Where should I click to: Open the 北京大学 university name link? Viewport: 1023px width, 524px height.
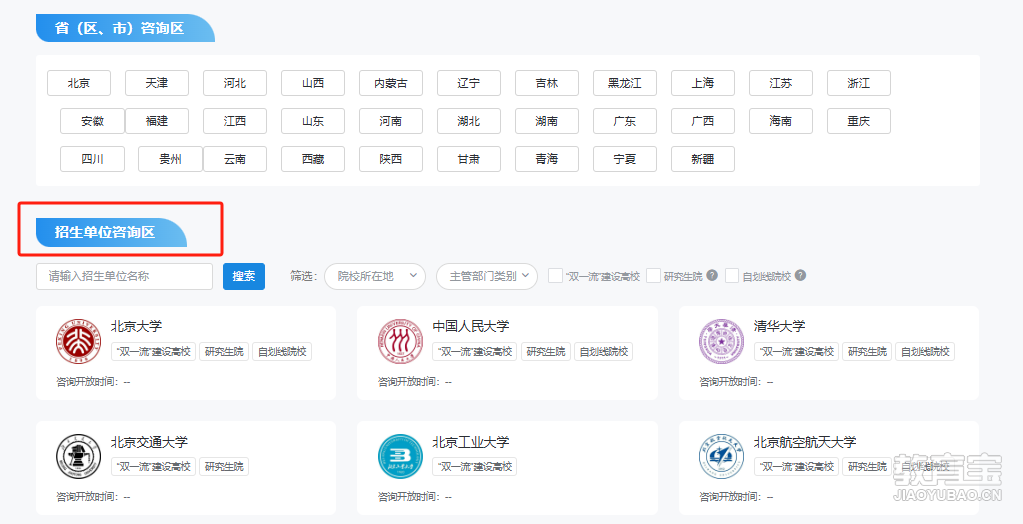pos(136,326)
